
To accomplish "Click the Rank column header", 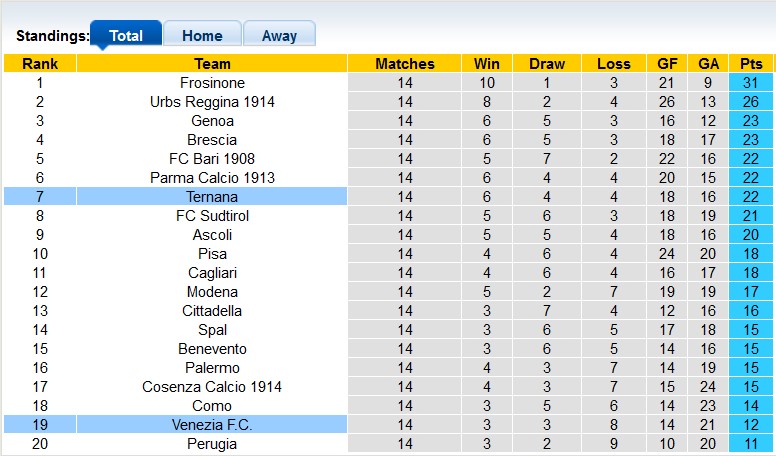I will click(x=40, y=64).
